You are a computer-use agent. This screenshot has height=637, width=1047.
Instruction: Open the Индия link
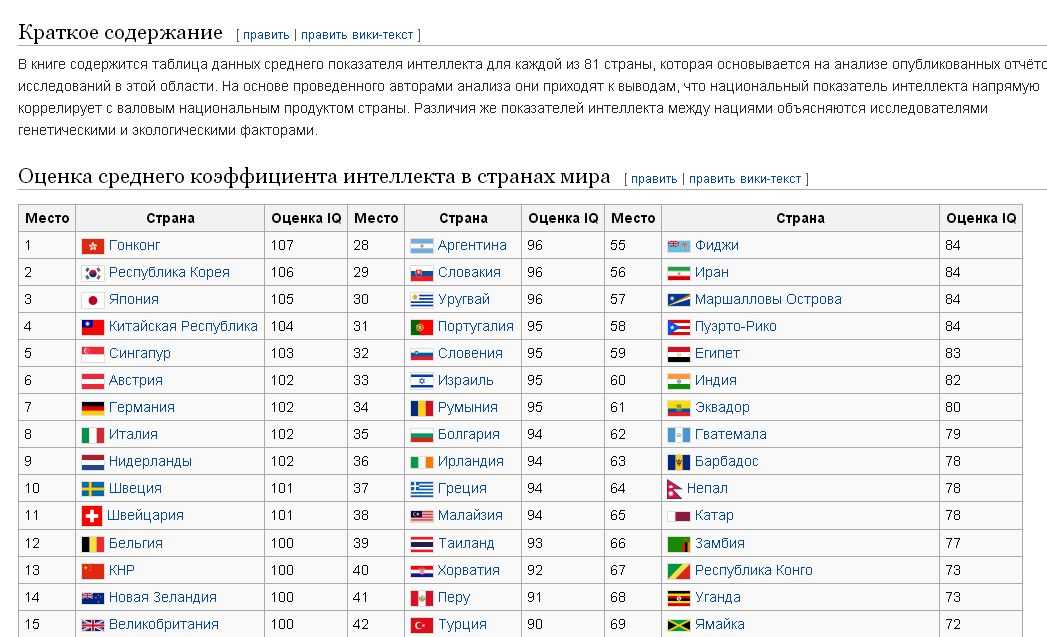click(x=716, y=381)
